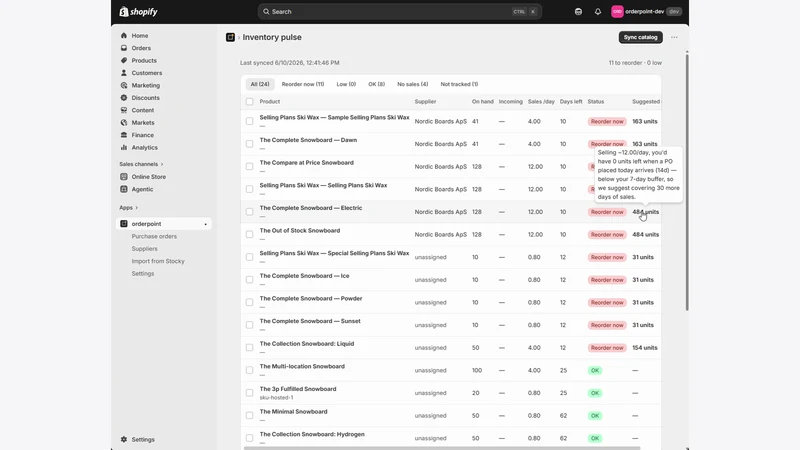This screenshot has width=800, height=450.
Task: Select the checkbox for The Minimal Snowboard
Action: click(x=249, y=415)
